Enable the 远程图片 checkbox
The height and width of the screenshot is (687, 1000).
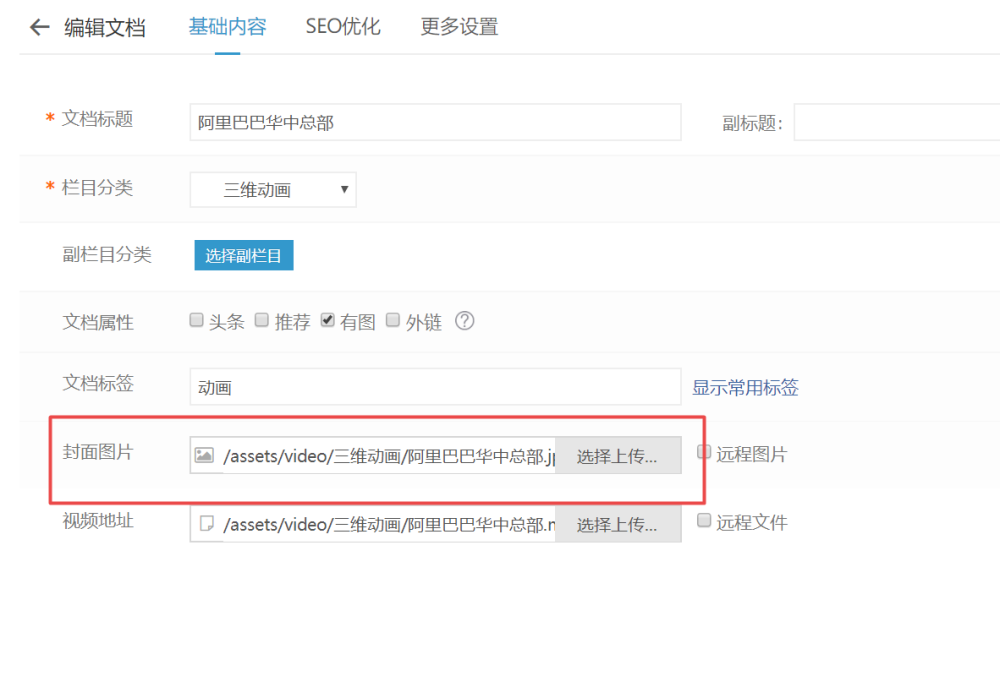pos(704,452)
